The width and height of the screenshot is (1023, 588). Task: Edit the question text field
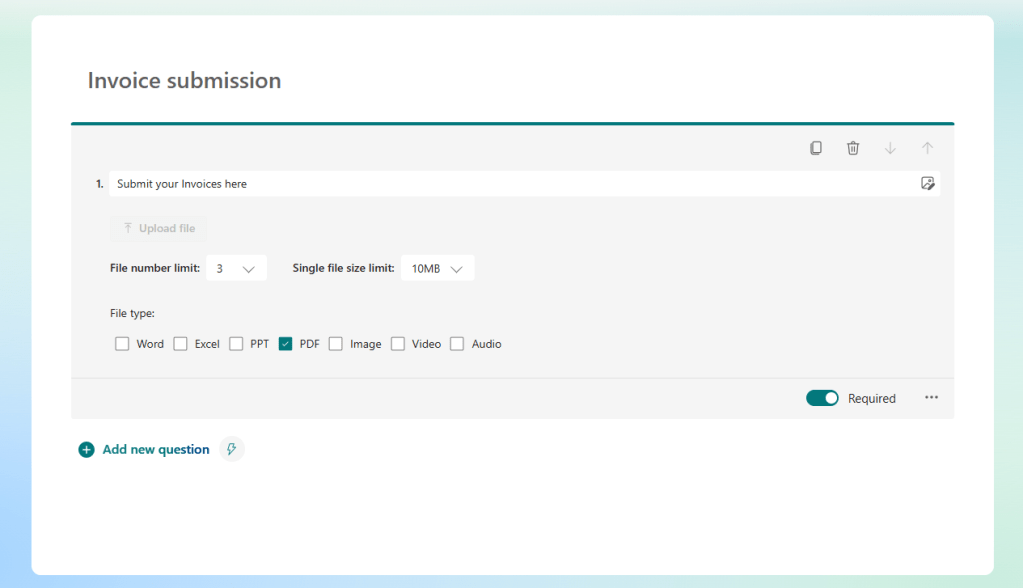click(x=400, y=183)
